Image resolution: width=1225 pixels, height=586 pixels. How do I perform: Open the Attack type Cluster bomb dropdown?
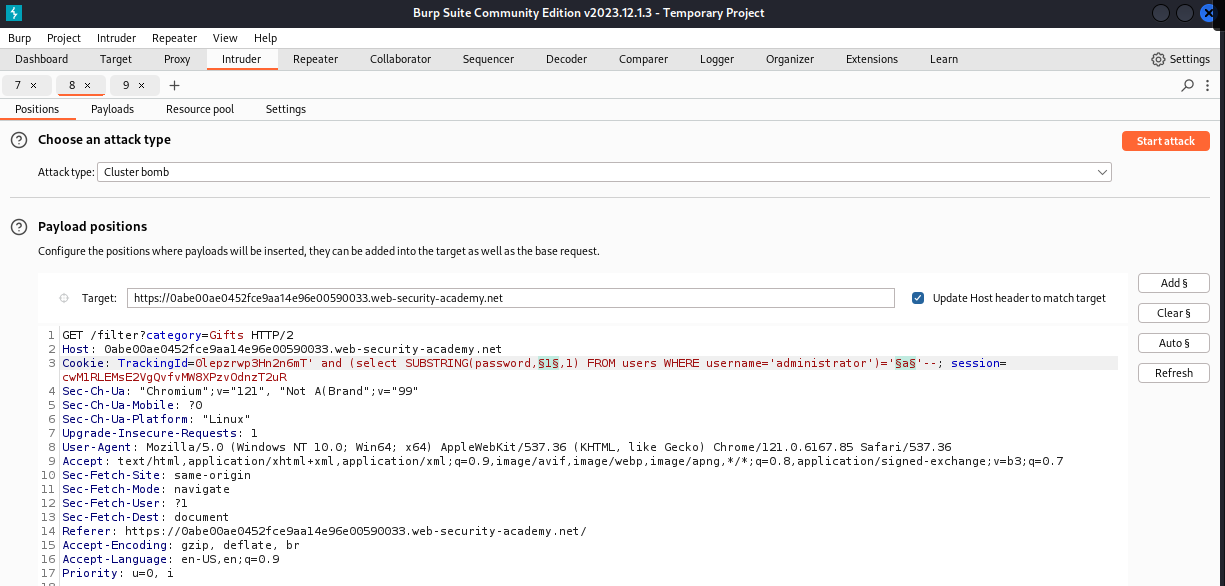(605, 172)
